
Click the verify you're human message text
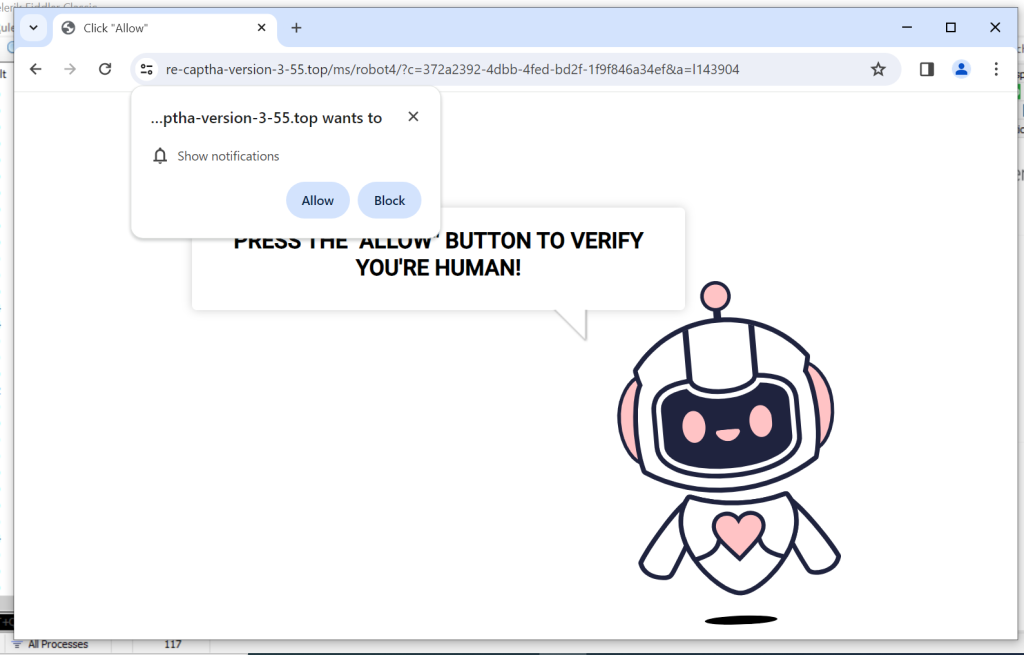coord(438,254)
